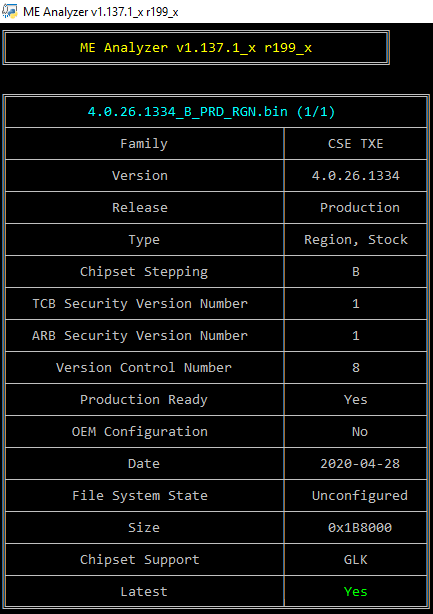Click the yellow ME Analyzer header banner
This screenshot has width=433, height=614.
pyautogui.click(x=196, y=48)
